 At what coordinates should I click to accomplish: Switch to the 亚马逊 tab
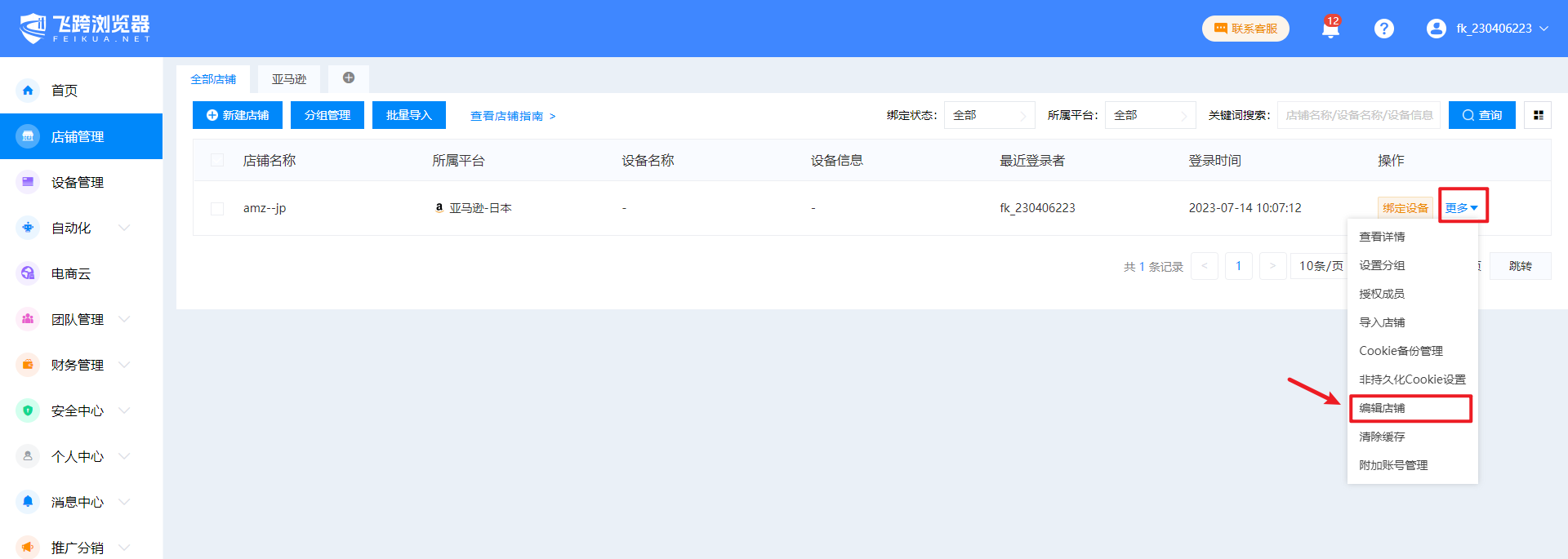pos(289,79)
